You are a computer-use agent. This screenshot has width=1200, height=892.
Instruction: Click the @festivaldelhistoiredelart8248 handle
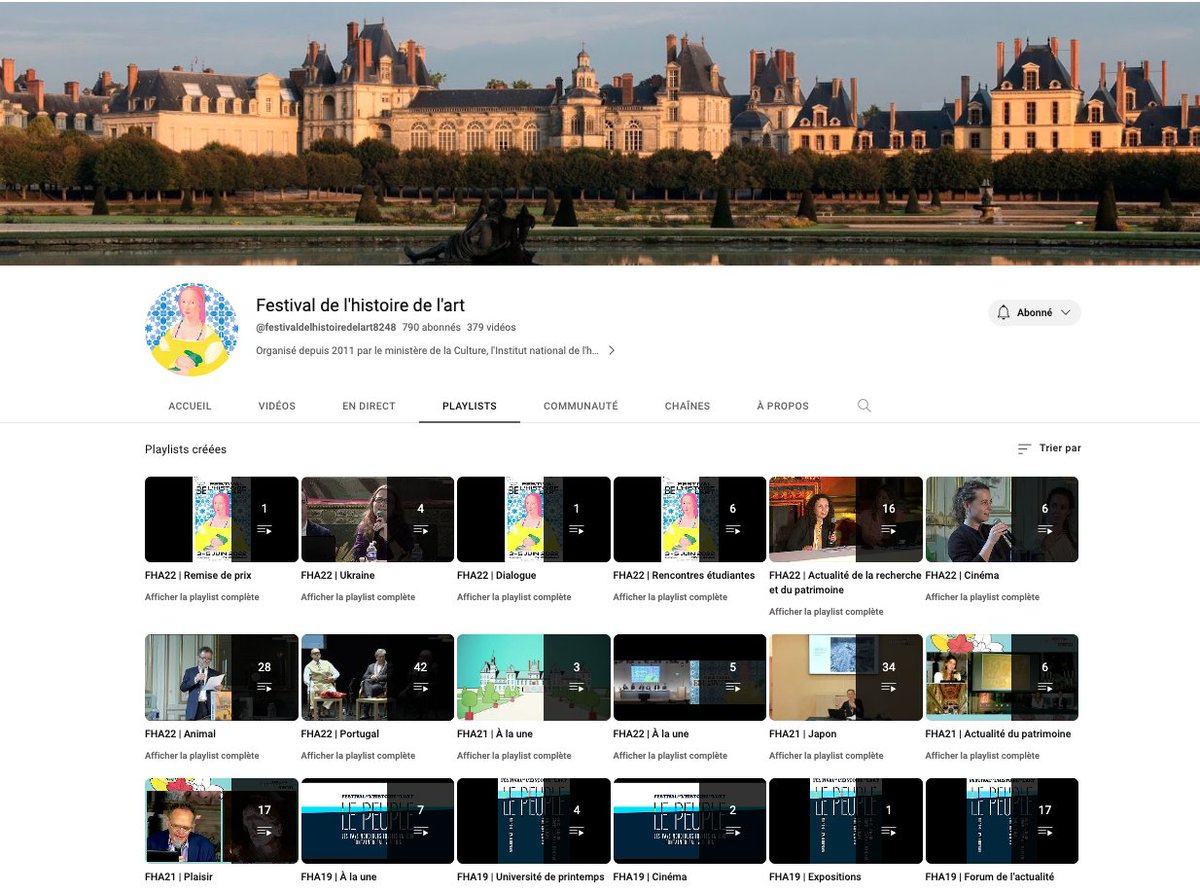click(x=326, y=327)
